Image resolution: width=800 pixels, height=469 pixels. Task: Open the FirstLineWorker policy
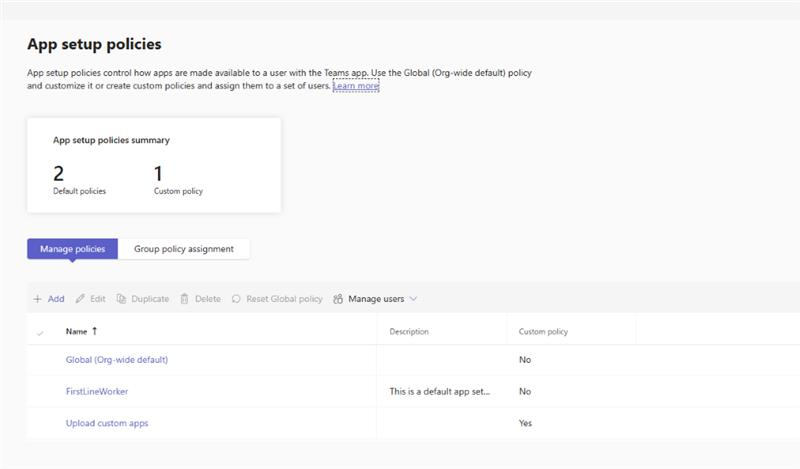click(97, 391)
